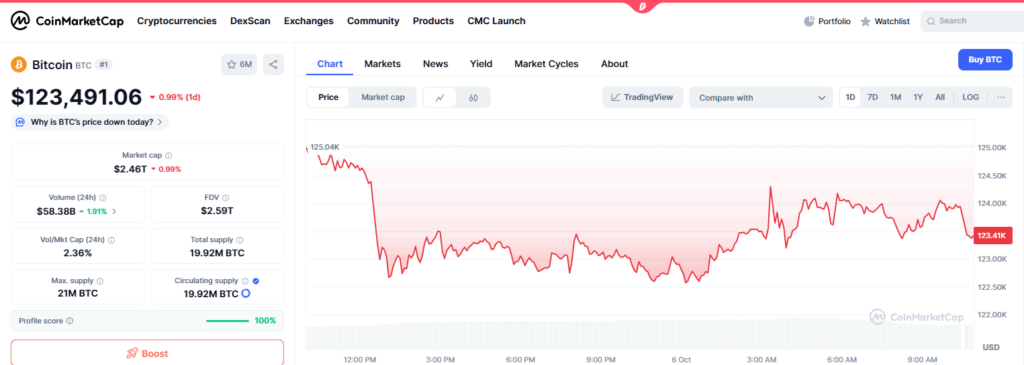The width and height of the screenshot is (1024, 365).
Task: Expand the Compare with dropdown
Action: pyautogui.click(x=761, y=97)
